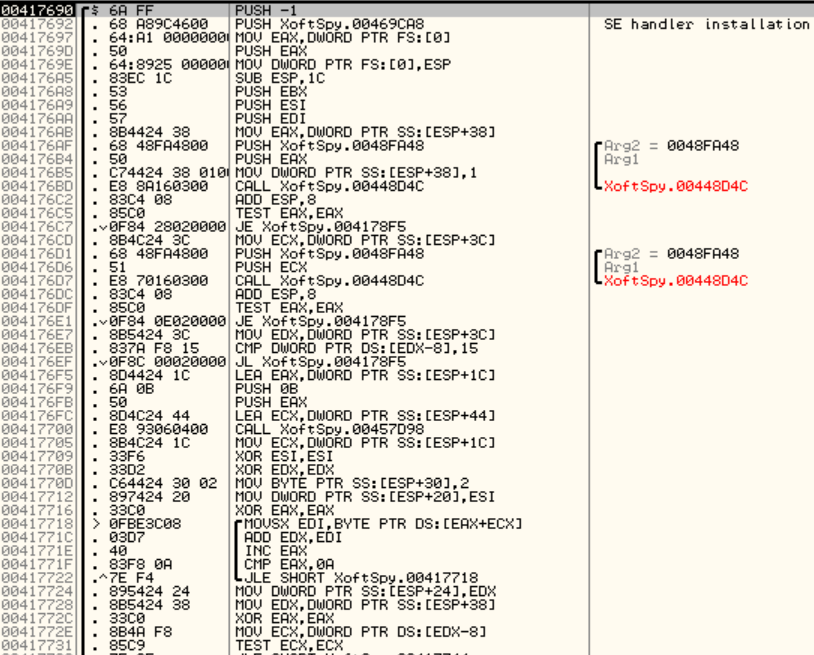Select MOV DWORD PTR SS:[ESP+20],ESI line
This screenshot has height=655, width=814.
[x=365, y=496]
